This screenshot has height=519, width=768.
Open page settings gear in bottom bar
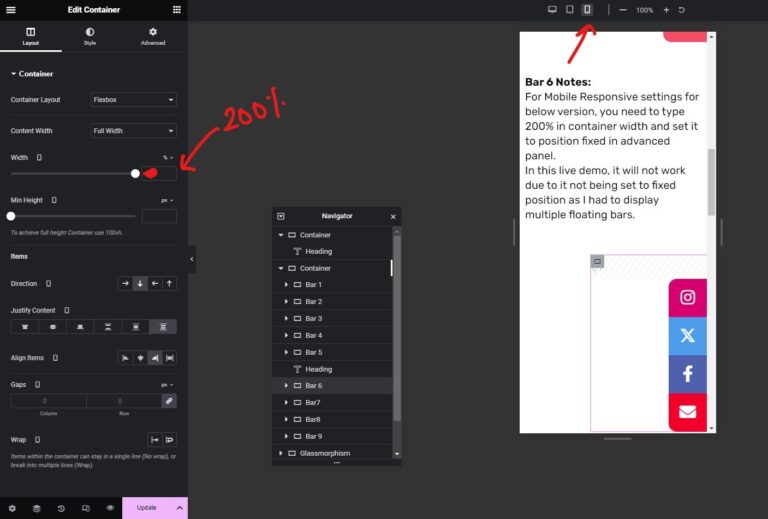click(x=12, y=508)
